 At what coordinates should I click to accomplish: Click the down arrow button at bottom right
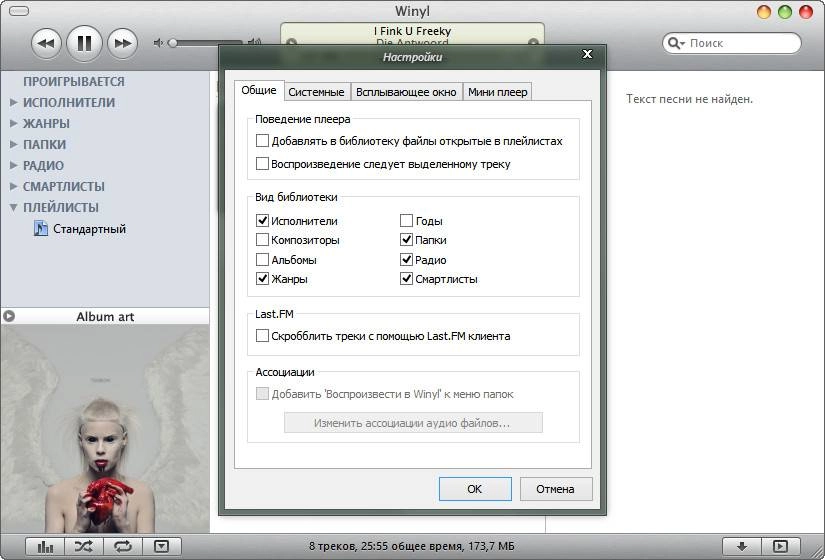(x=742, y=546)
